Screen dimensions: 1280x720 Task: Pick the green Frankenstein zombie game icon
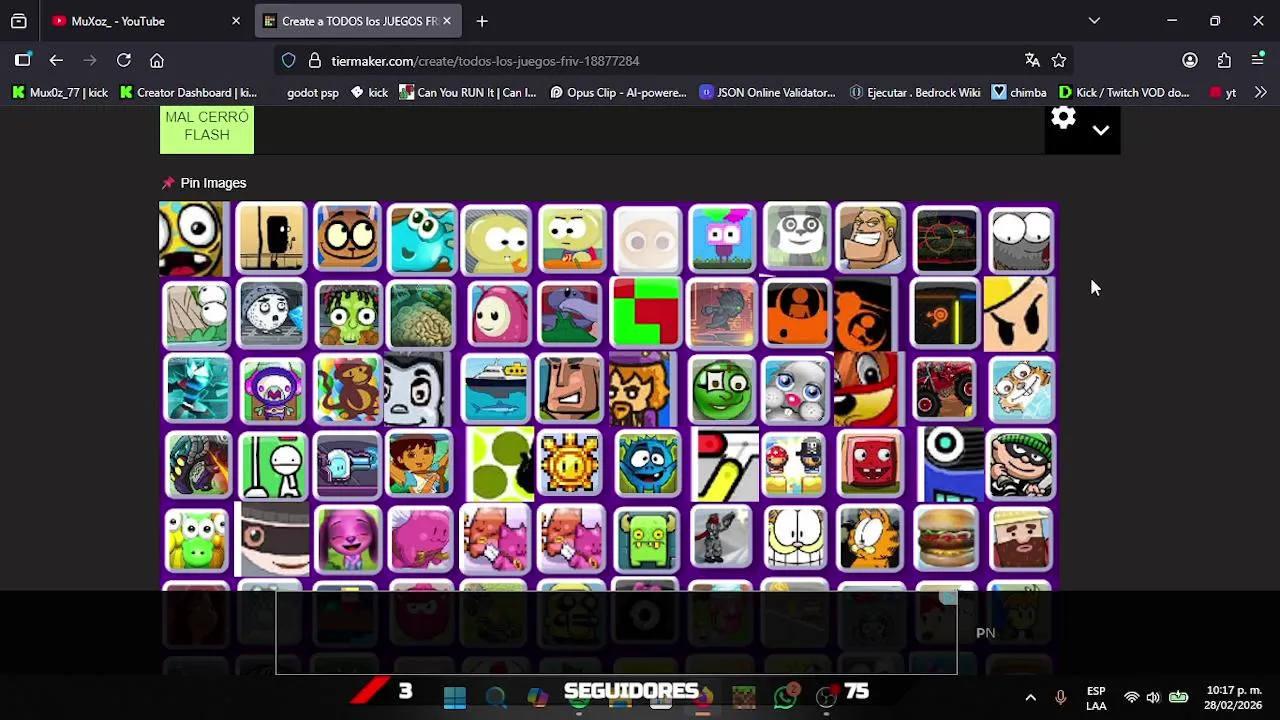[348, 314]
